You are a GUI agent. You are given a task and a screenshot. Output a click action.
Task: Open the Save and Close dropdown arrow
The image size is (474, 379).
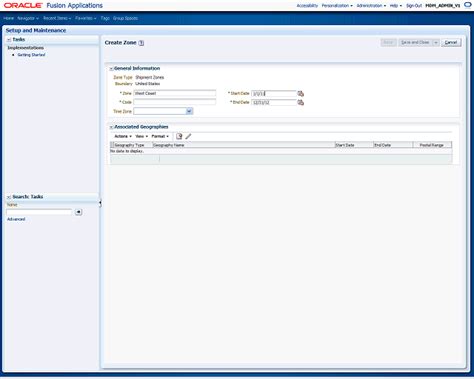[x=436, y=43]
